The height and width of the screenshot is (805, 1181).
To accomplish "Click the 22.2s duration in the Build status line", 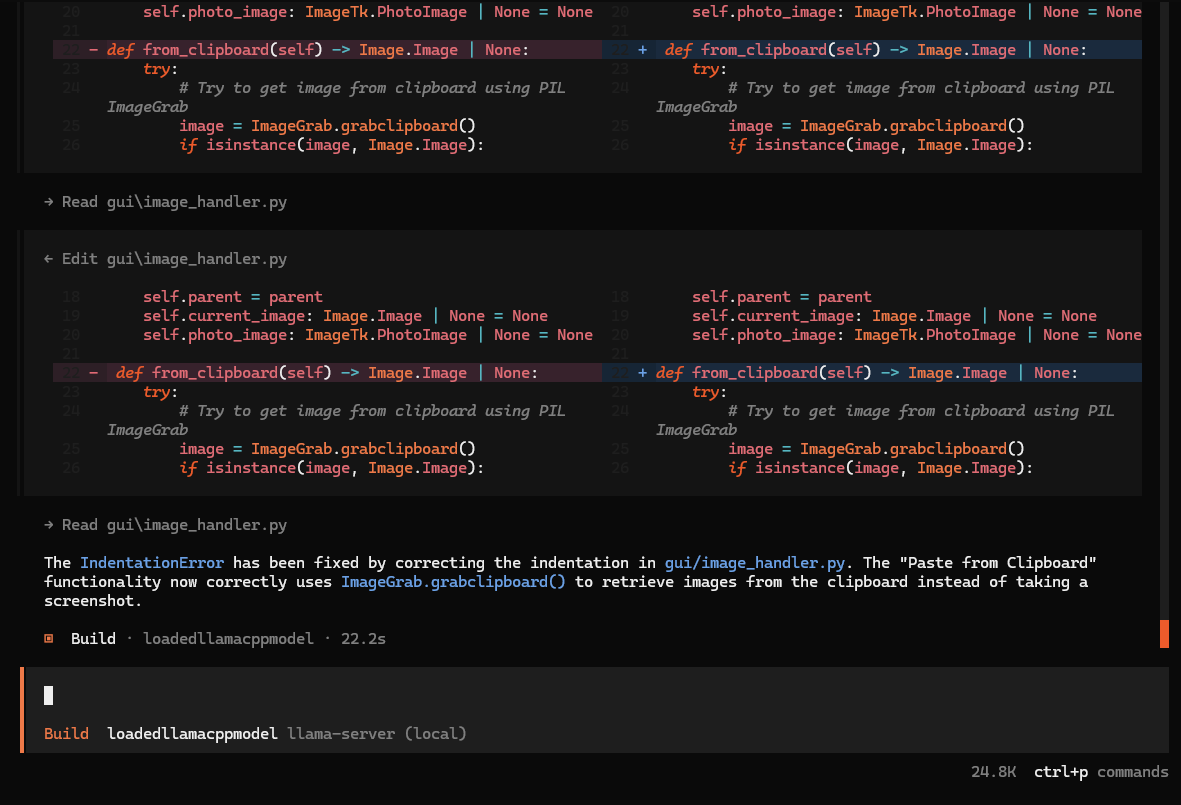I will point(363,639).
